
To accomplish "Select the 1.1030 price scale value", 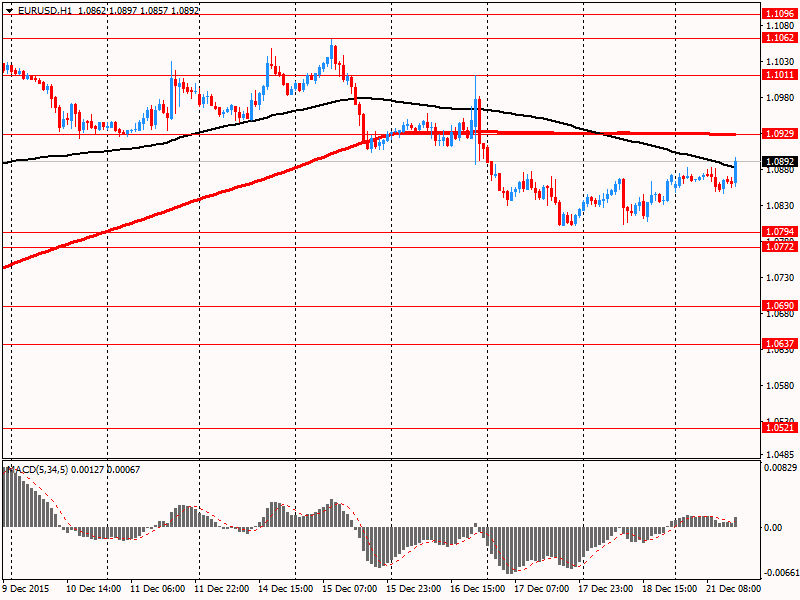I will coord(780,61).
